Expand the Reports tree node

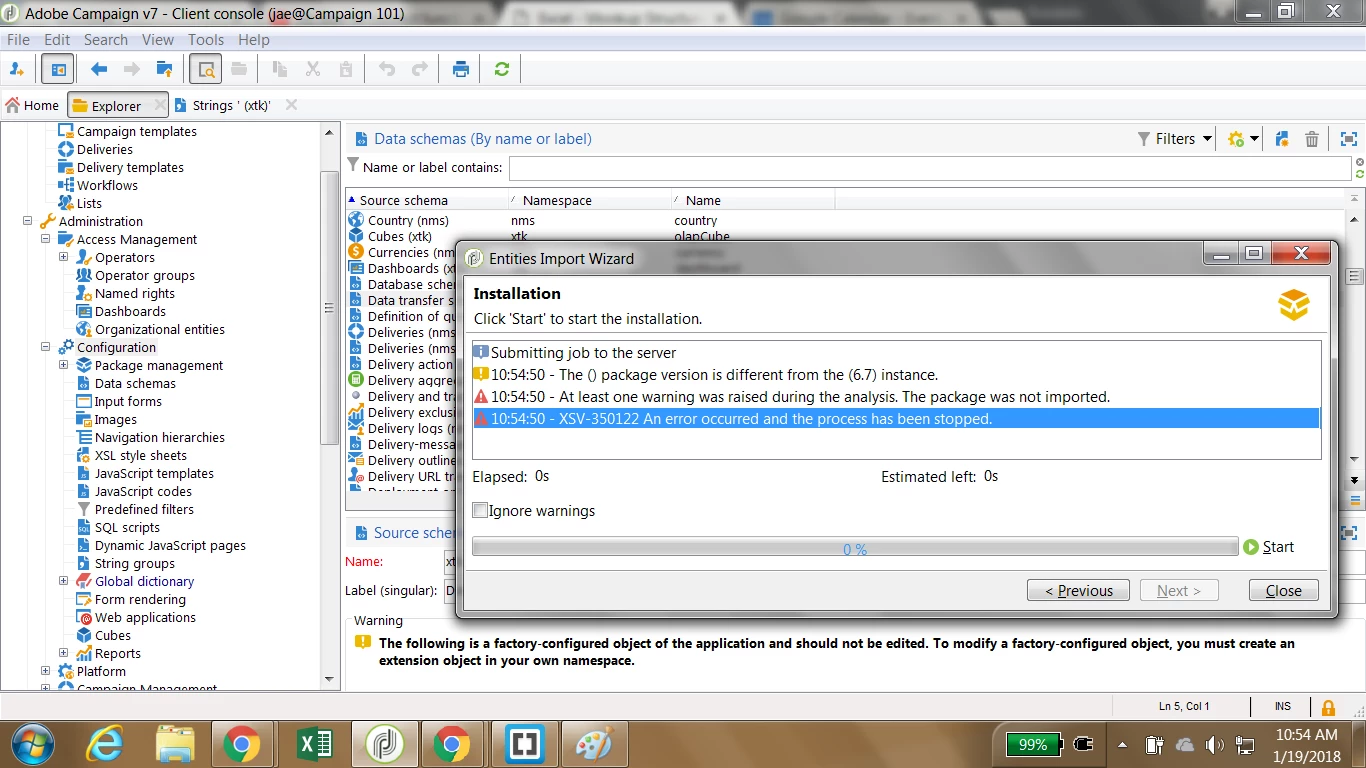pyautogui.click(x=63, y=653)
